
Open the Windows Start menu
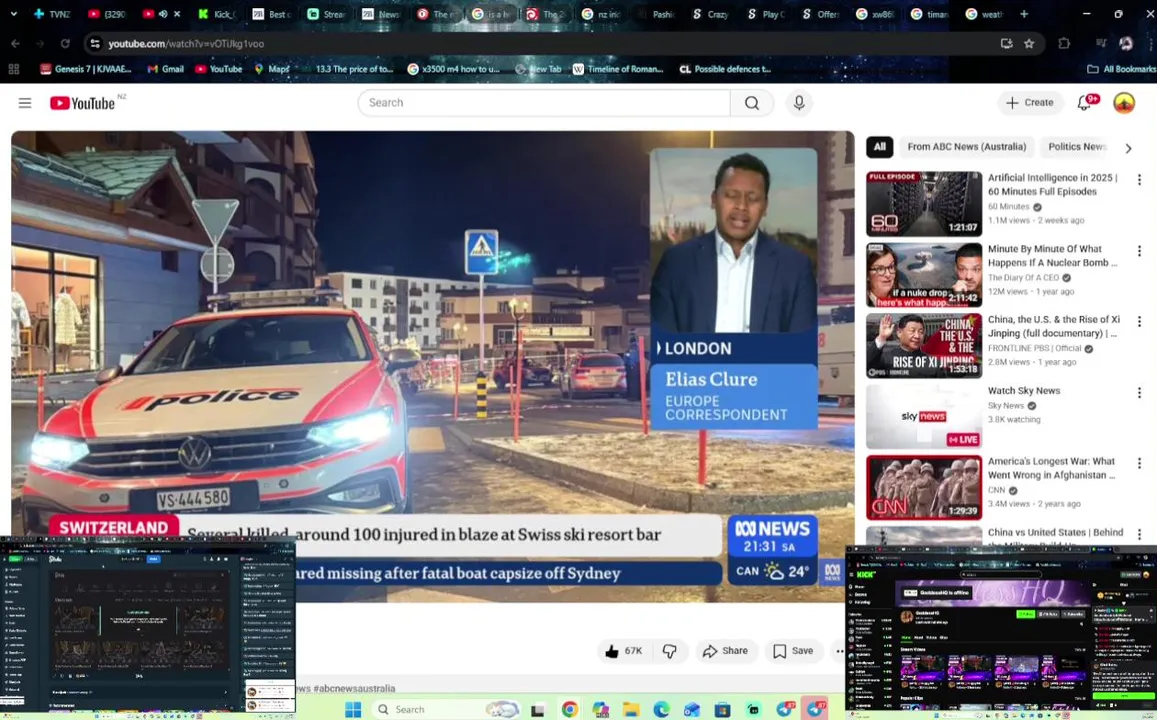click(x=353, y=710)
